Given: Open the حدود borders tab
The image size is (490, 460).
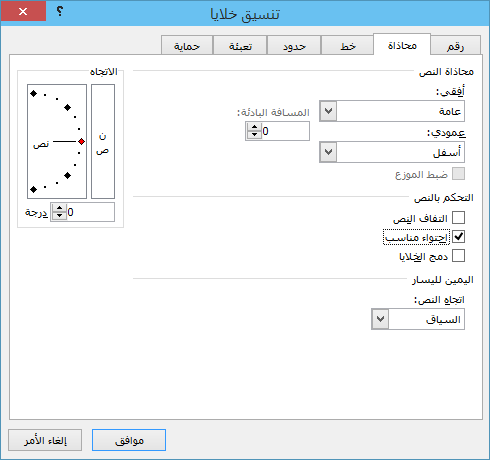Looking at the screenshot, I should [x=294, y=46].
